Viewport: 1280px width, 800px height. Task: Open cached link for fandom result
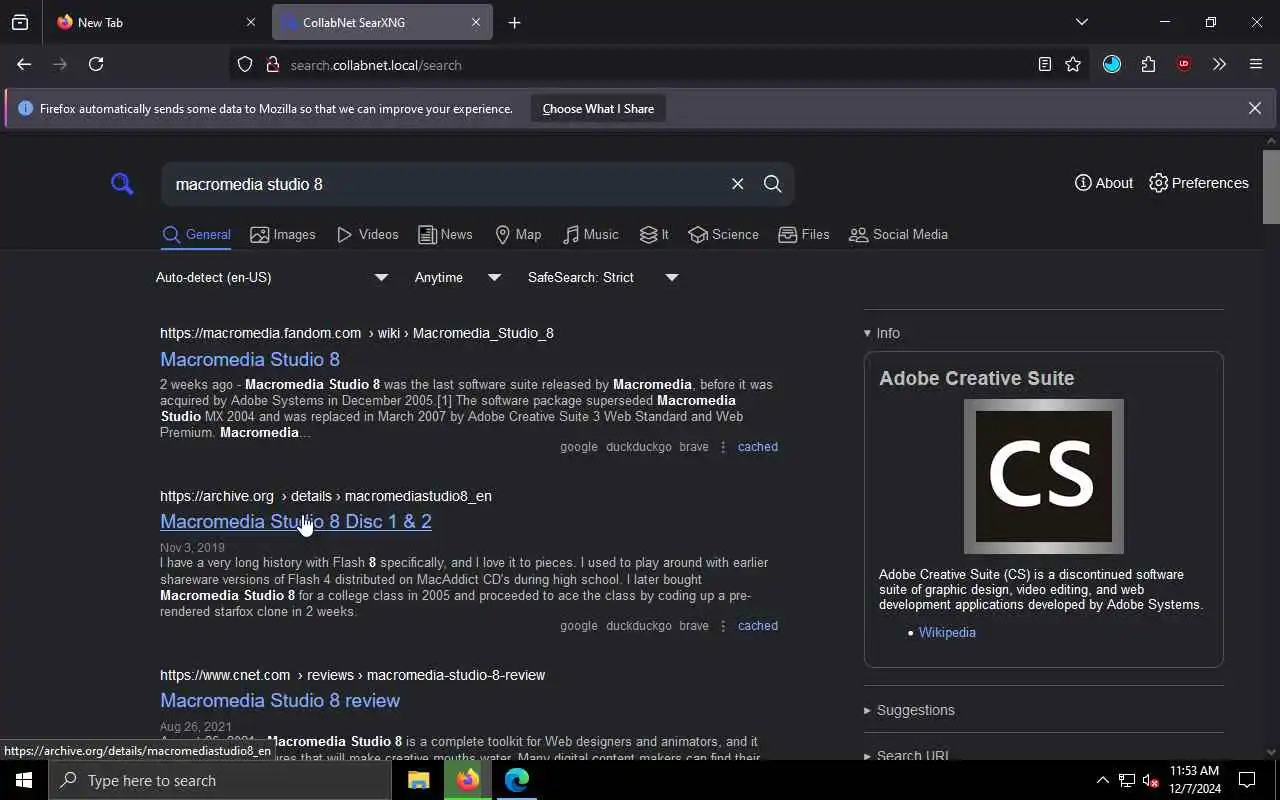click(x=757, y=447)
